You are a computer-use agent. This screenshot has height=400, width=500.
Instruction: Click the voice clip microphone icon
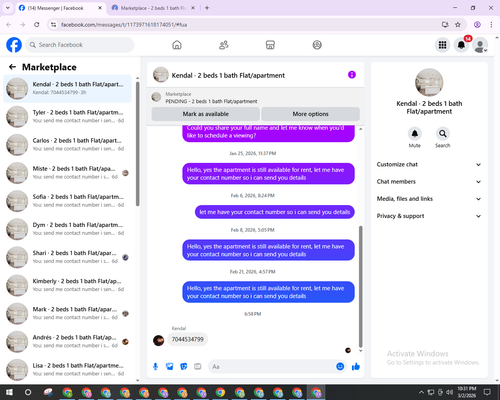tap(155, 367)
